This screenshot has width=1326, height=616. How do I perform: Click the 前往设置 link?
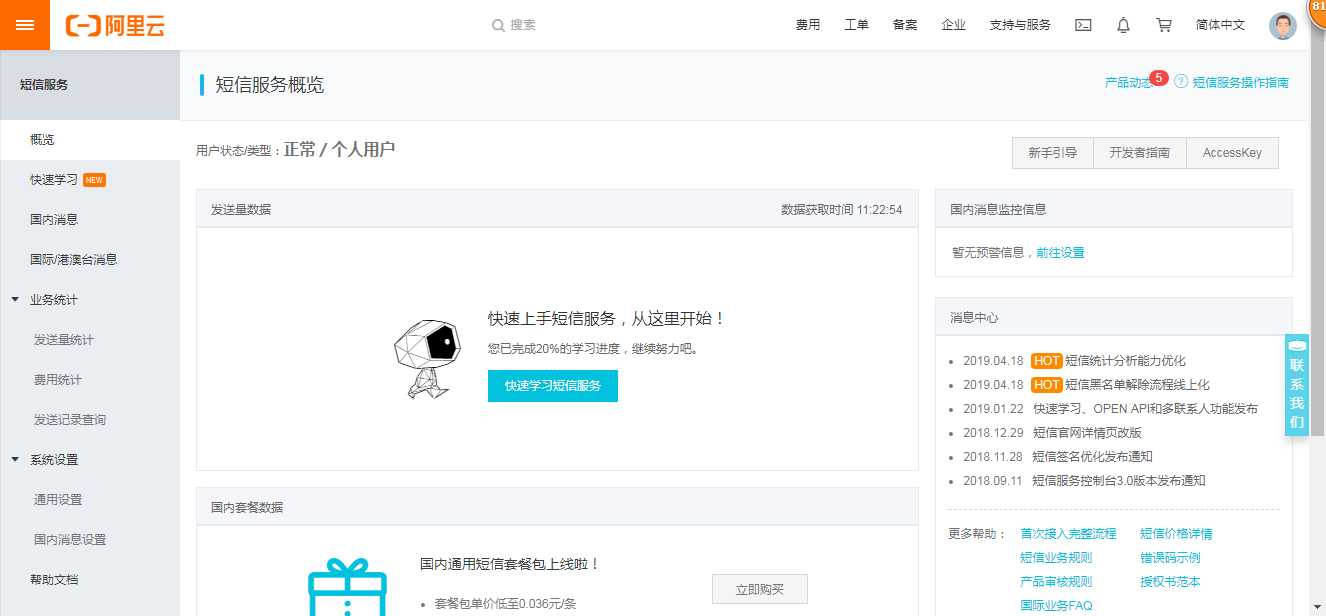tap(1061, 253)
